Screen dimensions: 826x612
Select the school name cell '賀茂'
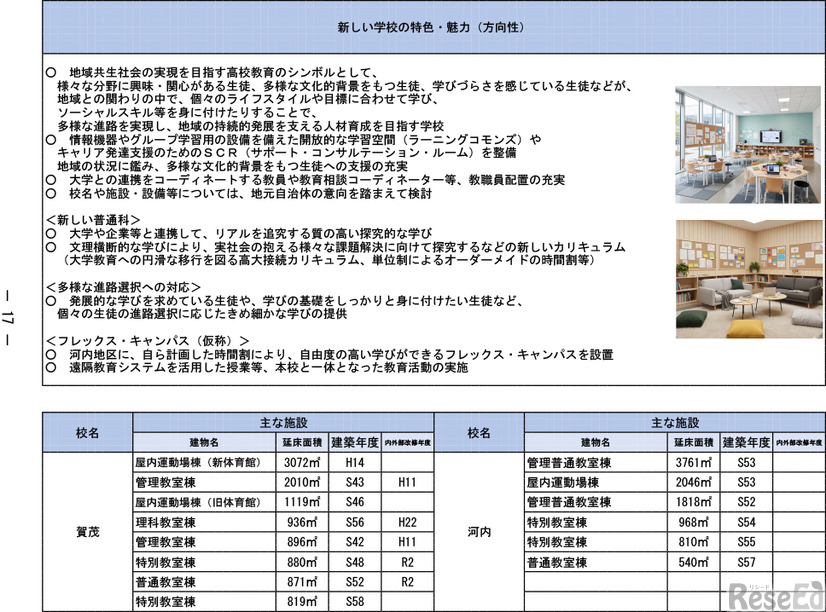[x=87, y=532]
